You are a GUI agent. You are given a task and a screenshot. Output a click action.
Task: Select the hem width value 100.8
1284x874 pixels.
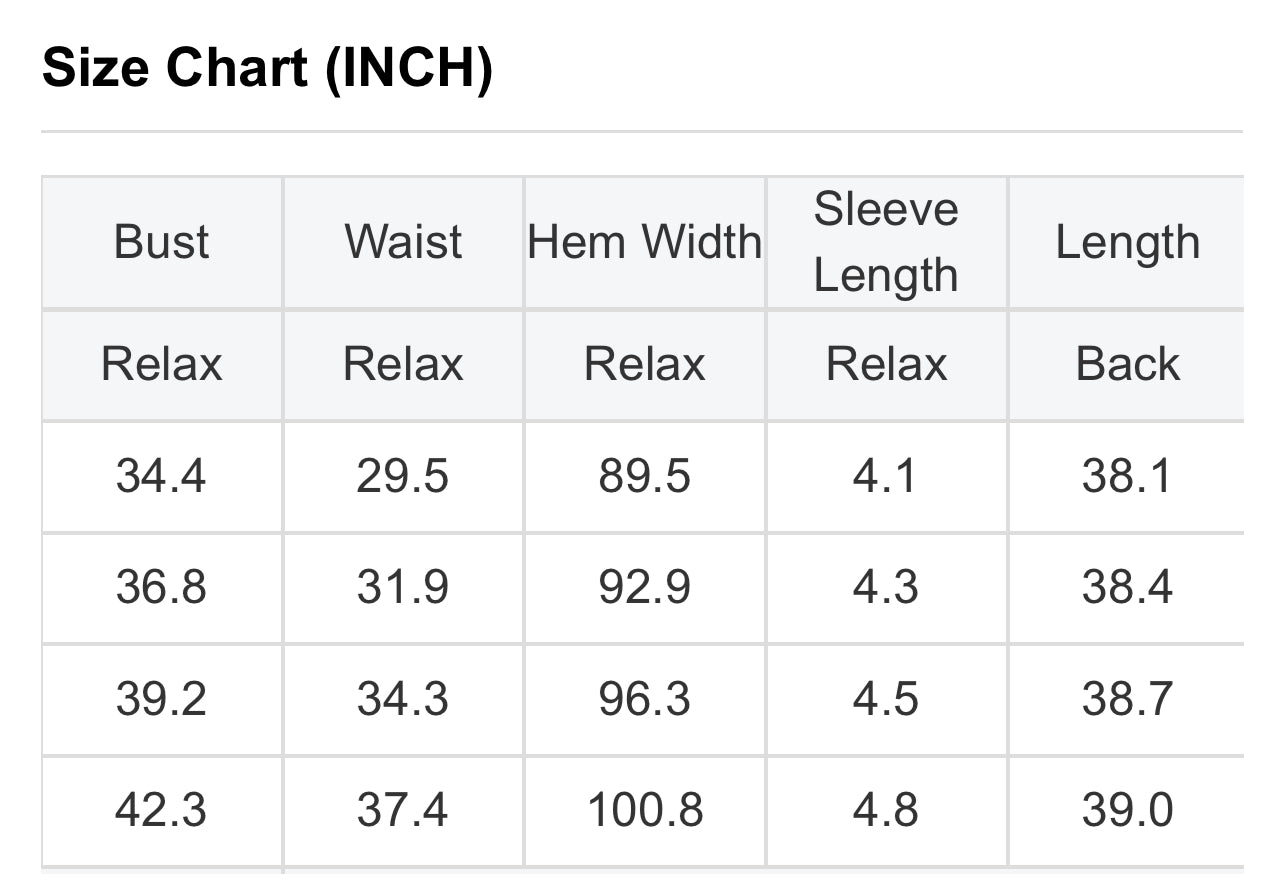(645, 810)
